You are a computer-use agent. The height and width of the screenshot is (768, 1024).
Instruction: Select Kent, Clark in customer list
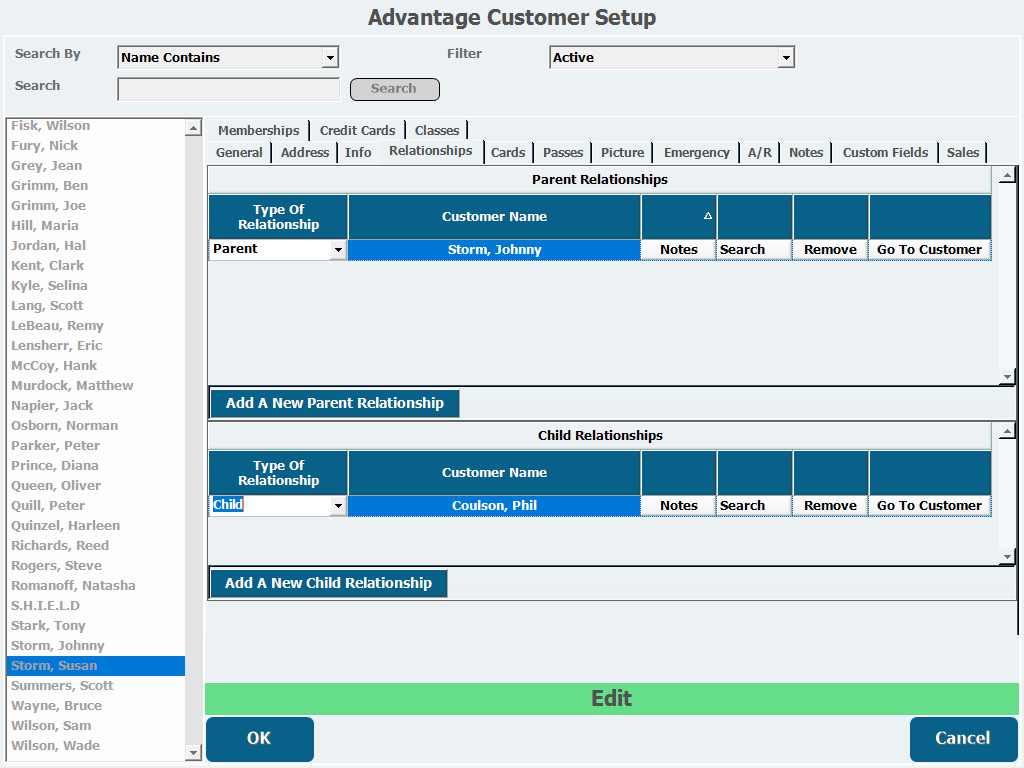coord(96,266)
